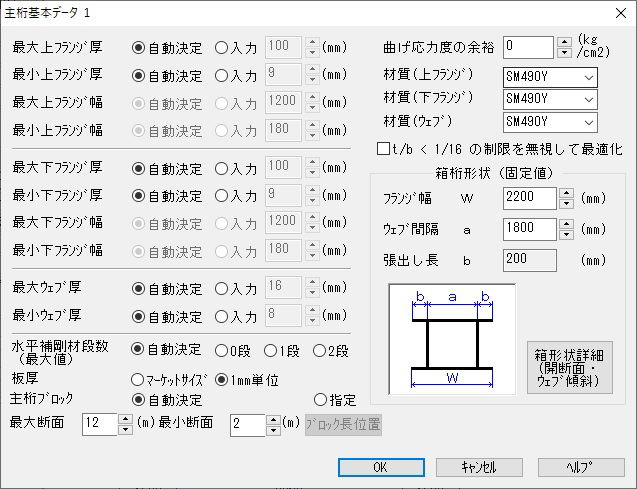Increase 最小断面 value with up arrow
Screen dimensions: 637x489
[273, 420]
